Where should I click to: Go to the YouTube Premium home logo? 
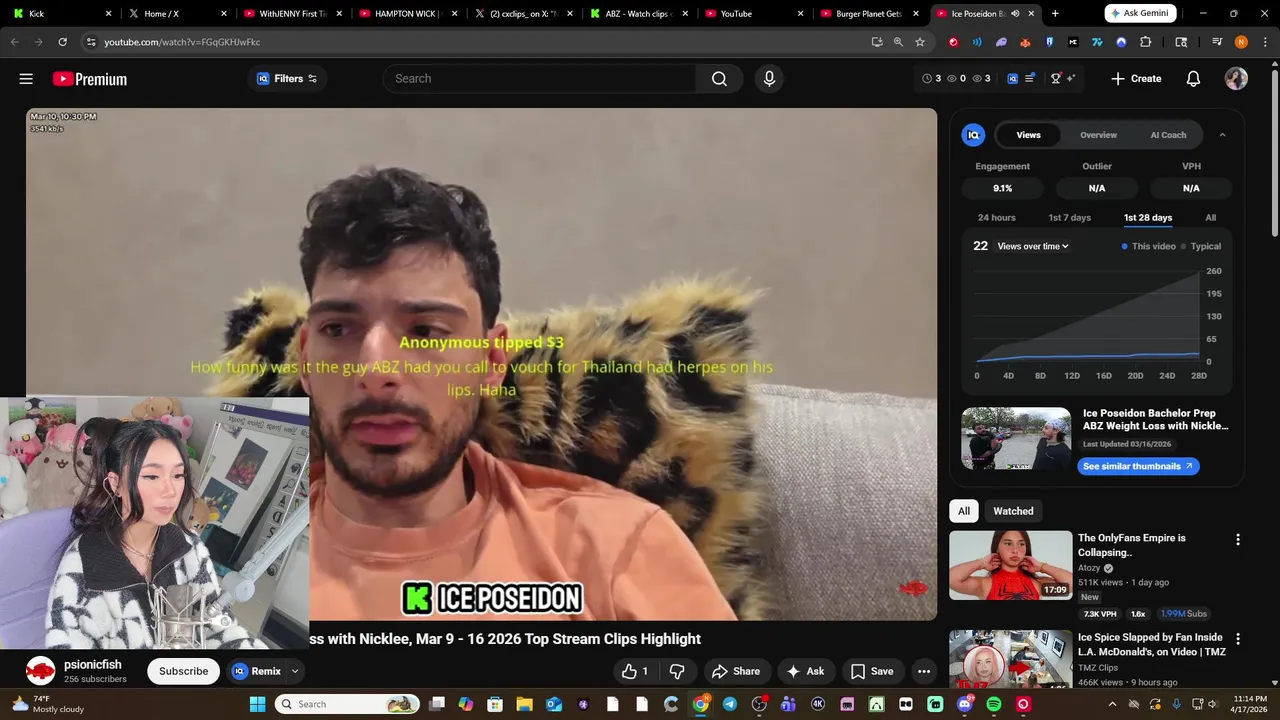[90, 79]
